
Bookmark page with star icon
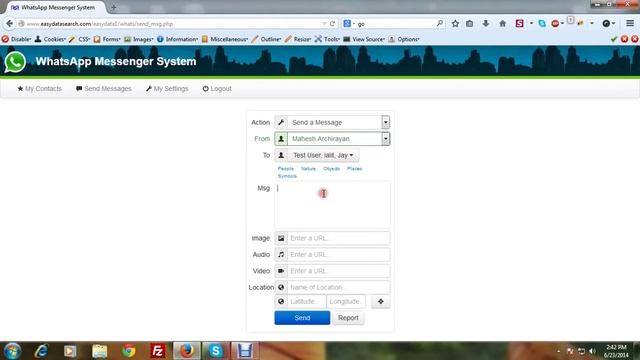pos(455,24)
